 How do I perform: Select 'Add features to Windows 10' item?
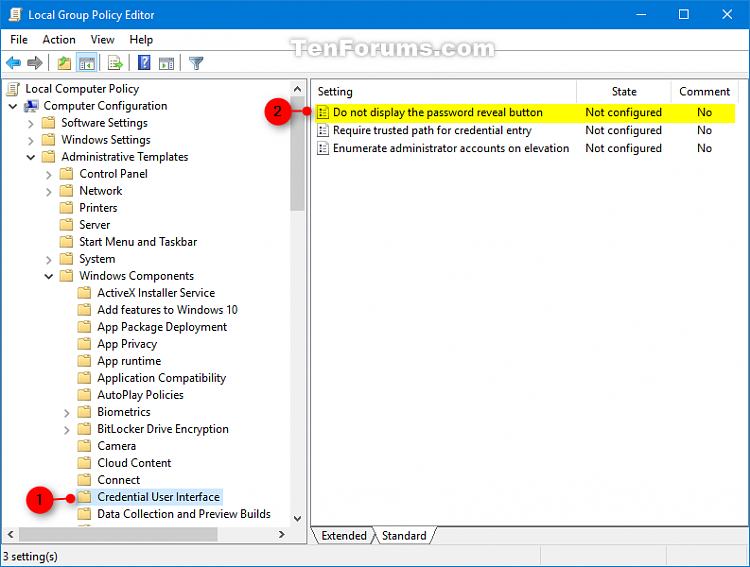(167, 310)
